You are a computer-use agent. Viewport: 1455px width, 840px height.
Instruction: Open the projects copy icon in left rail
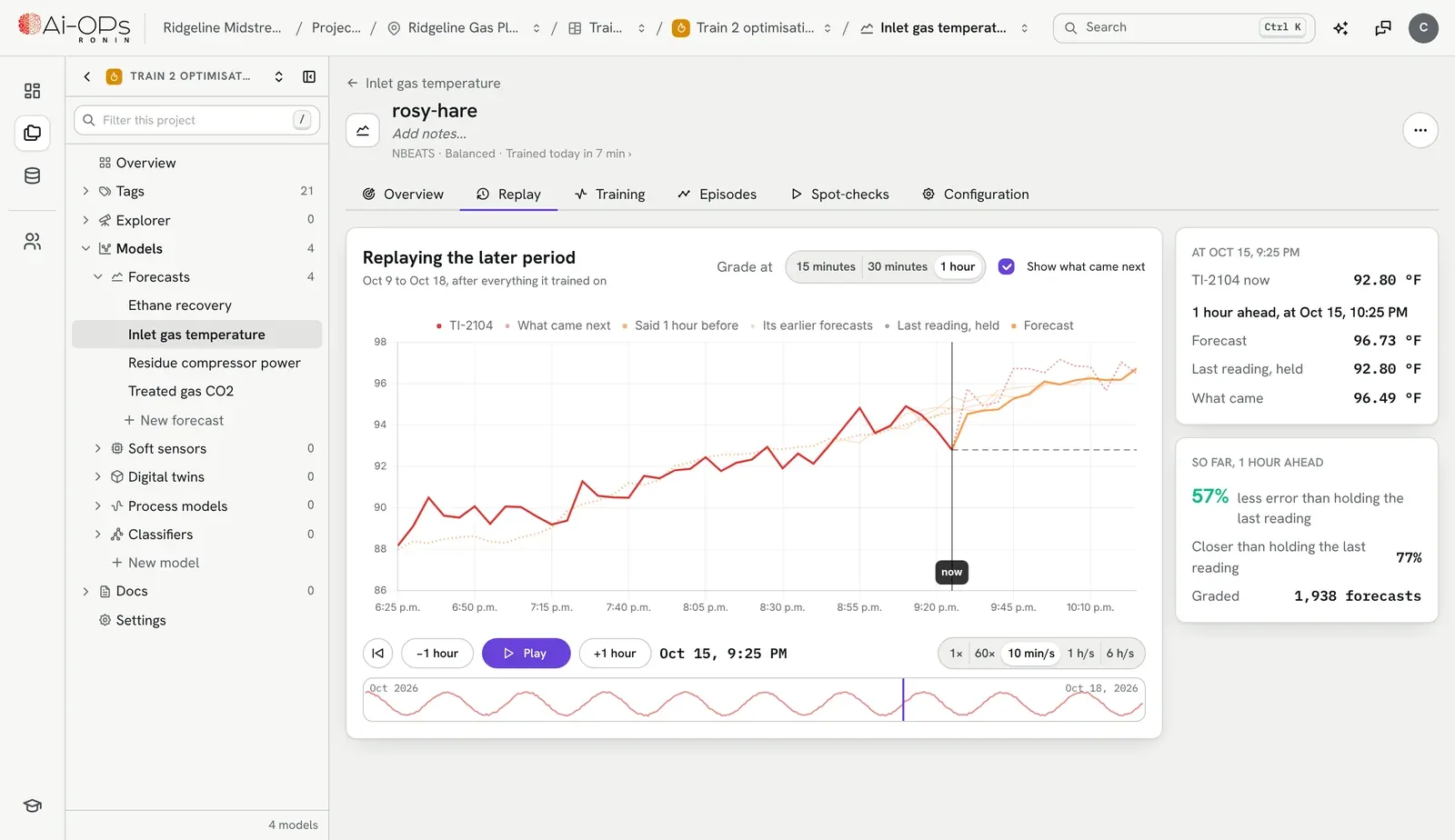(32, 133)
